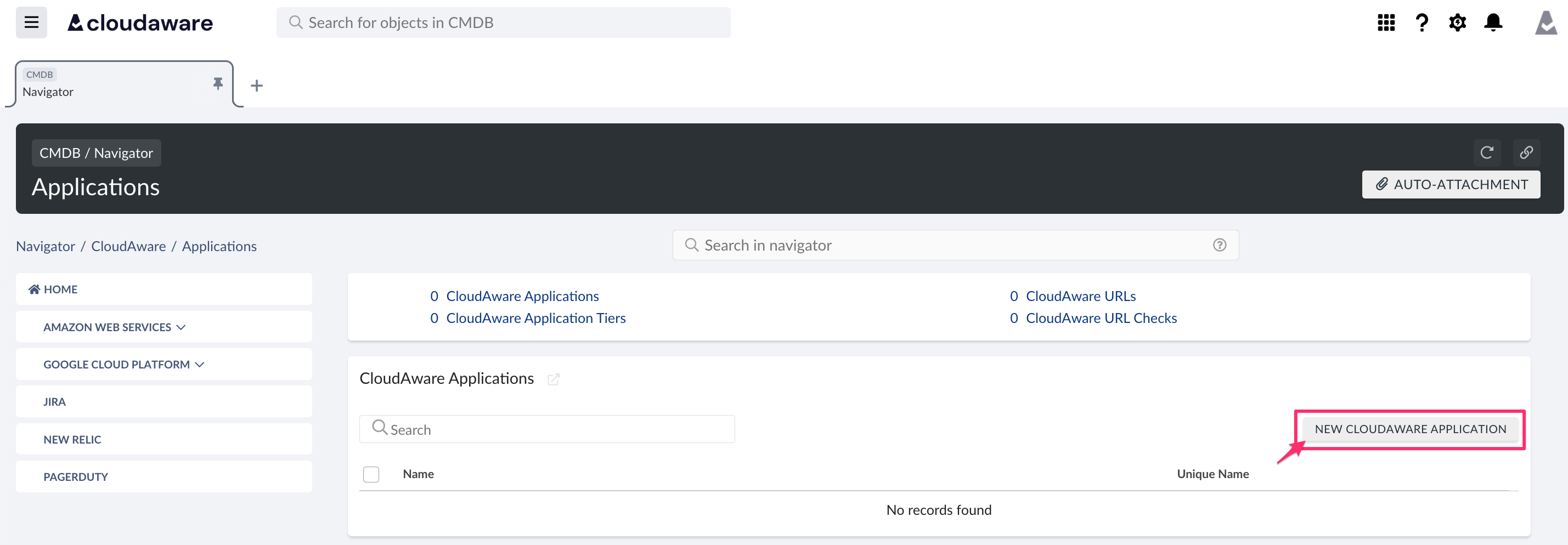This screenshot has width=1568, height=545.
Task: Open the hamburger navigation menu
Action: point(30,22)
